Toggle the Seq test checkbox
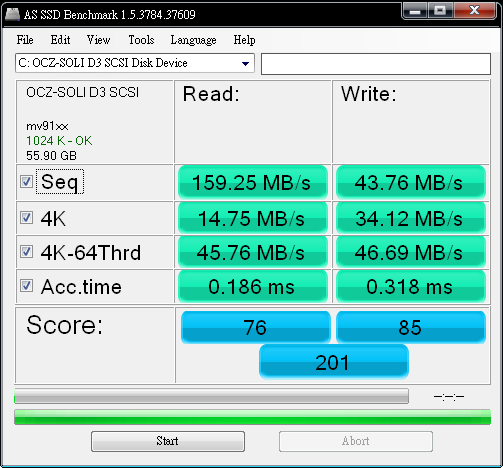Viewport: 503px width, 468px height. point(26,182)
